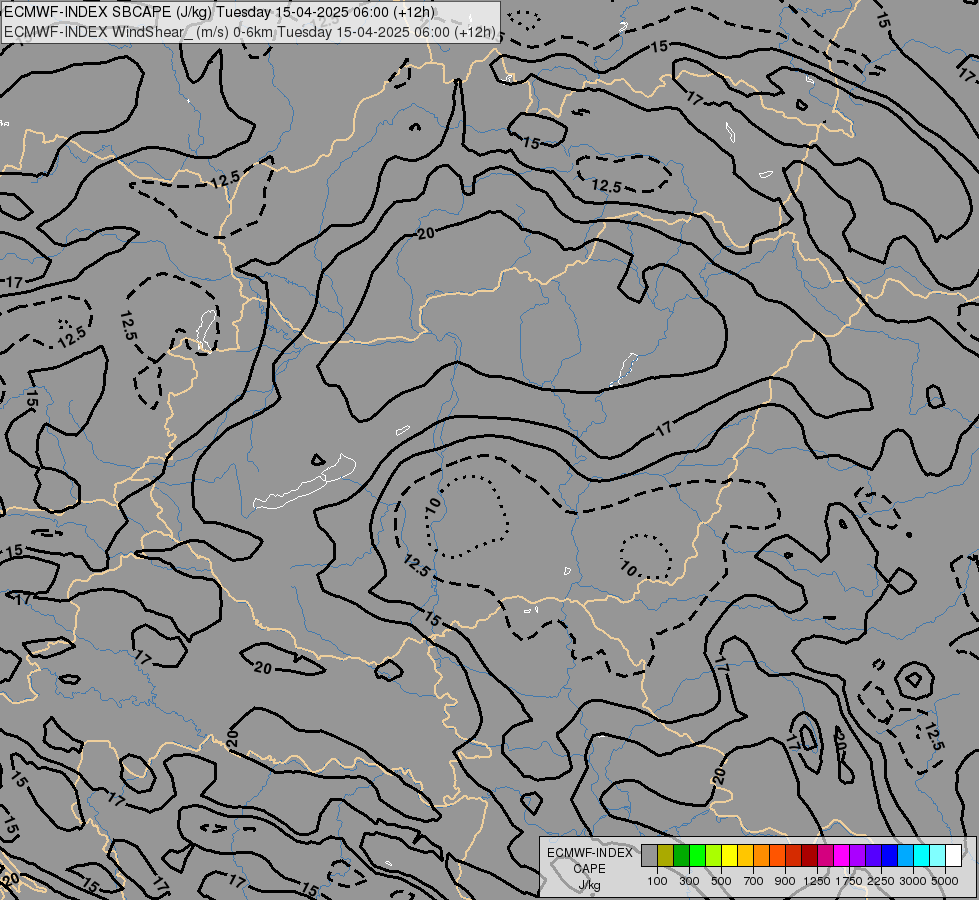Pick the bright cyan legend swatch
This screenshot has height=900, width=979.
point(922,856)
